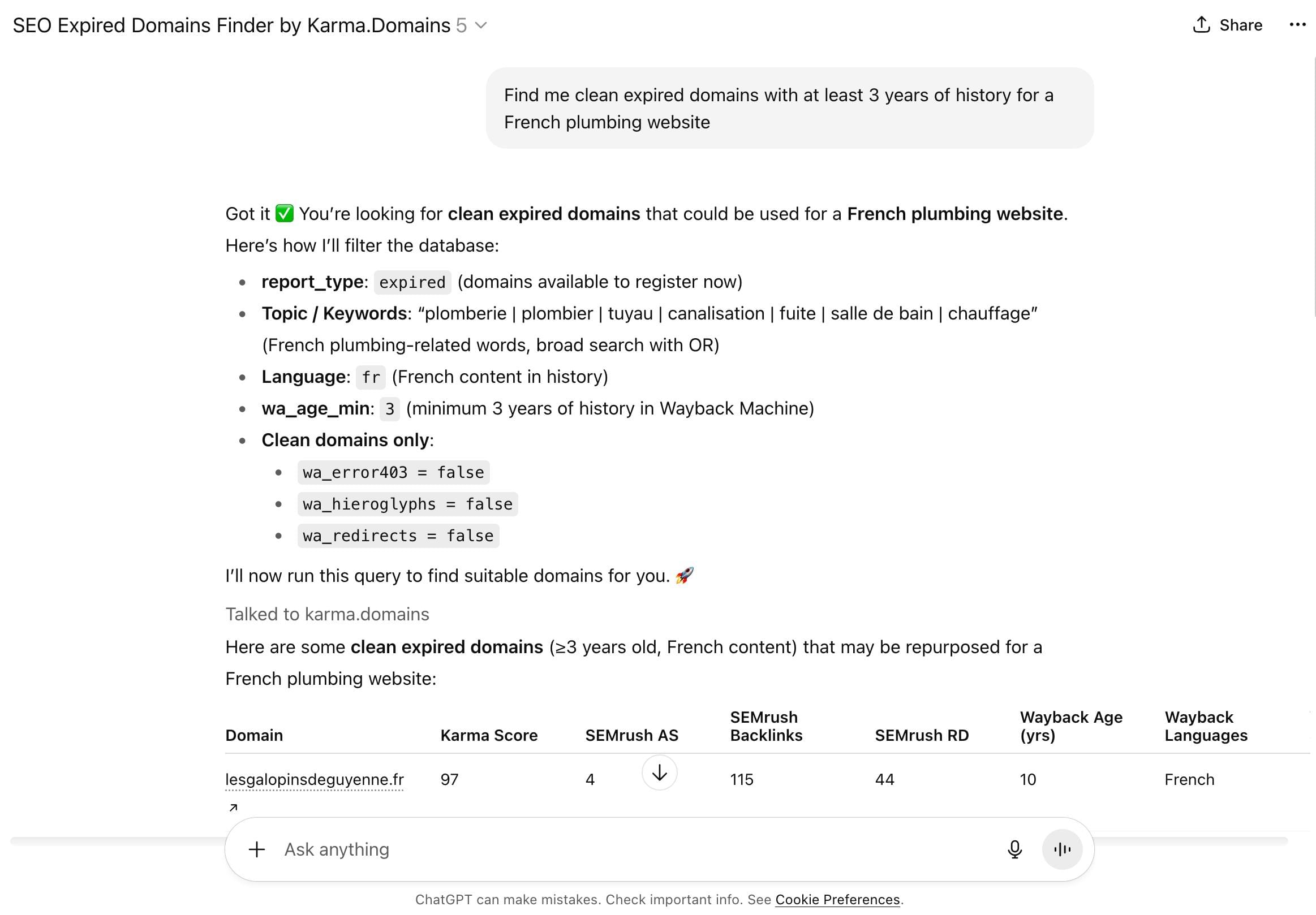The image size is (1316, 915).
Task: Click the SEMrush Backlinks column header
Action: [x=765, y=726]
